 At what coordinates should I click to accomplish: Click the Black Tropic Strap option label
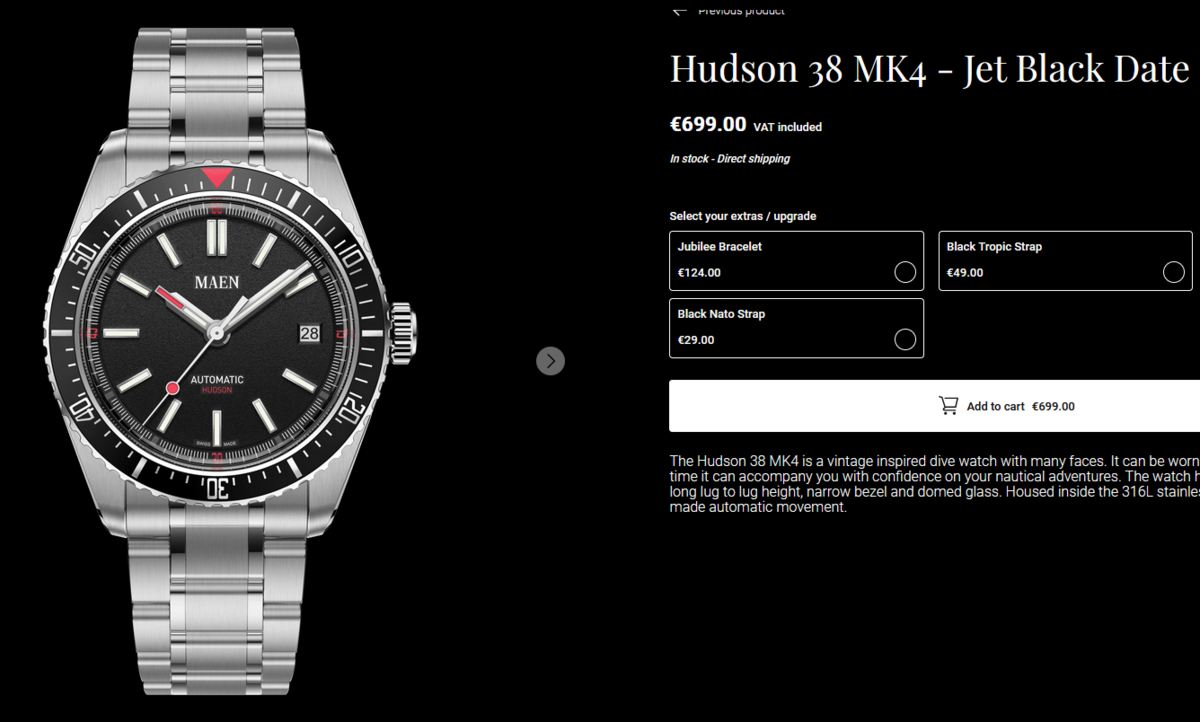tap(994, 246)
